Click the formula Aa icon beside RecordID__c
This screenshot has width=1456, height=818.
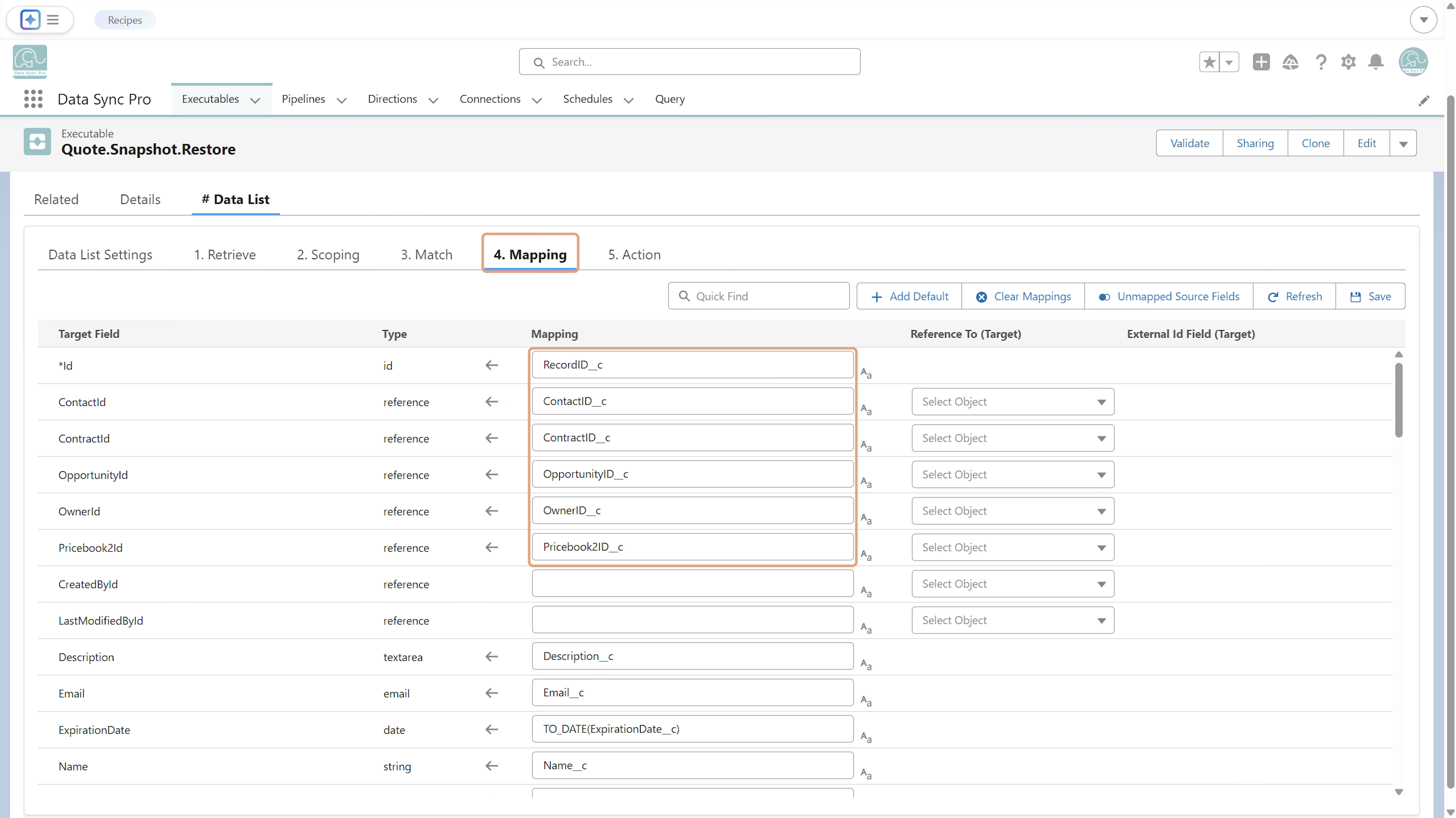pos(865,373)
